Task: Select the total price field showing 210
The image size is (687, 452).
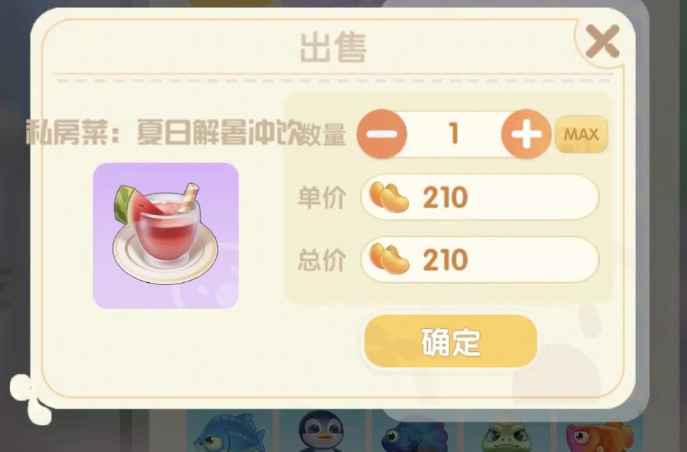Action: point(480,259)
